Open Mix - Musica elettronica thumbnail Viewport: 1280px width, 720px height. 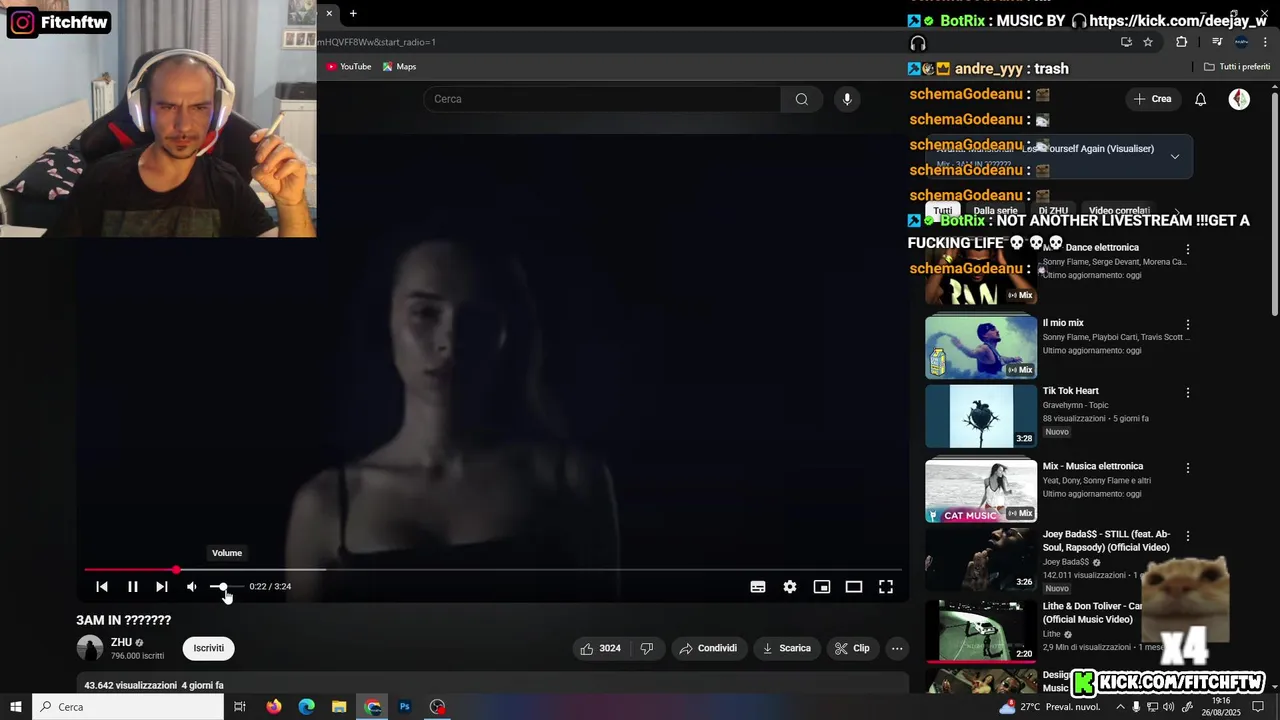click(x=981, y=491)
